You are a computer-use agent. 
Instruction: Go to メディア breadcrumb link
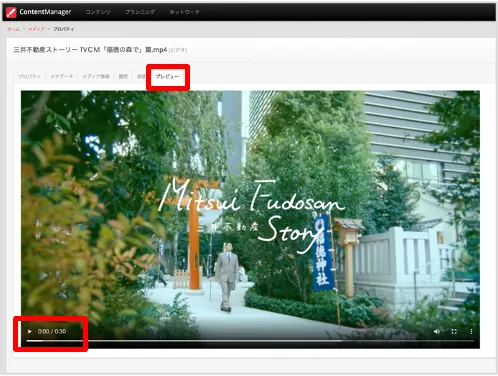click(36, 29)
